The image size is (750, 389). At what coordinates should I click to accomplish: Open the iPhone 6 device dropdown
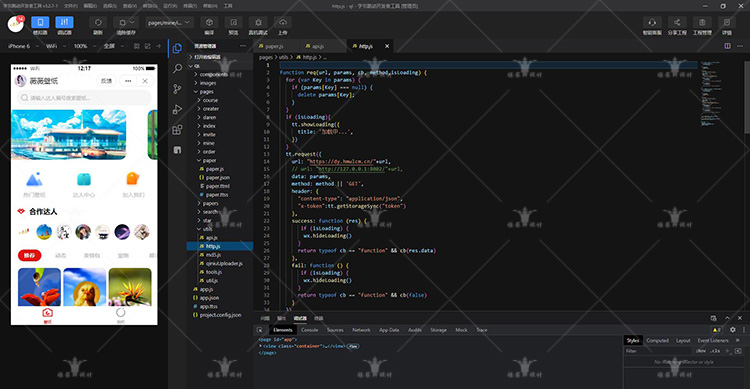tap(22, 46)
